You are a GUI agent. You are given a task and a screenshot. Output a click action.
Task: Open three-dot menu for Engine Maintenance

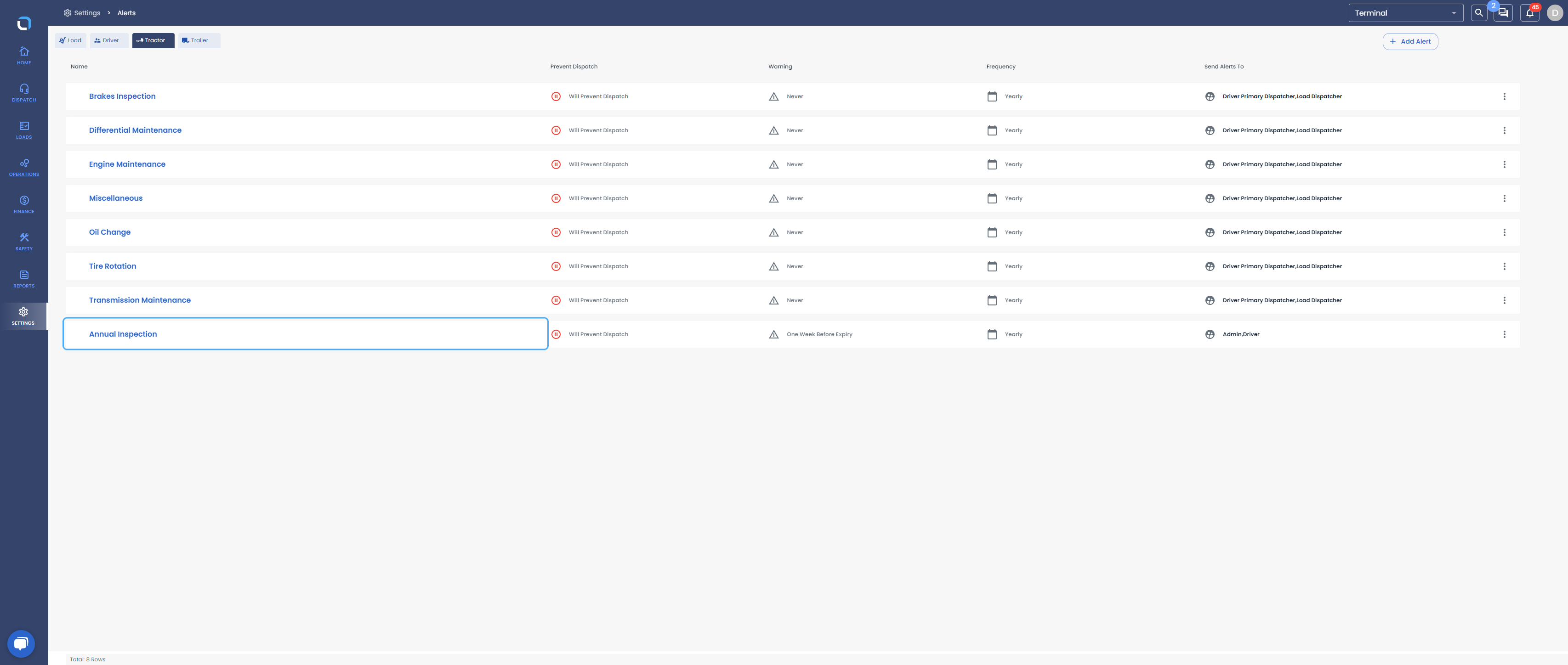click(x=1504, y=164)
